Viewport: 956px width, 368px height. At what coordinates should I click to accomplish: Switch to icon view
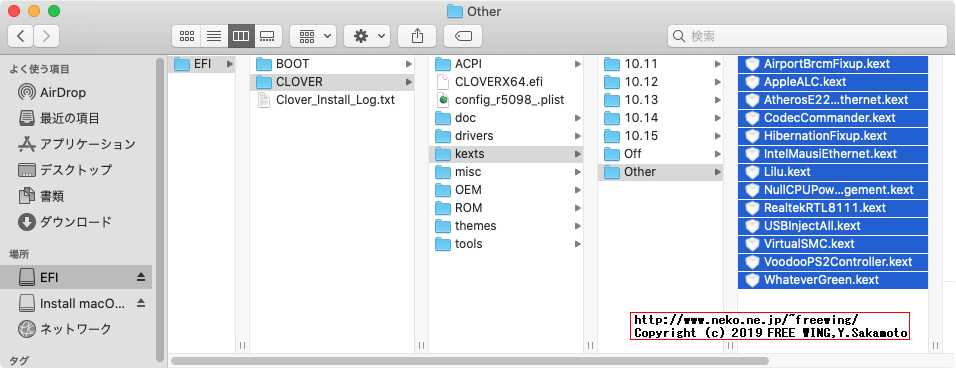(187, 36)
